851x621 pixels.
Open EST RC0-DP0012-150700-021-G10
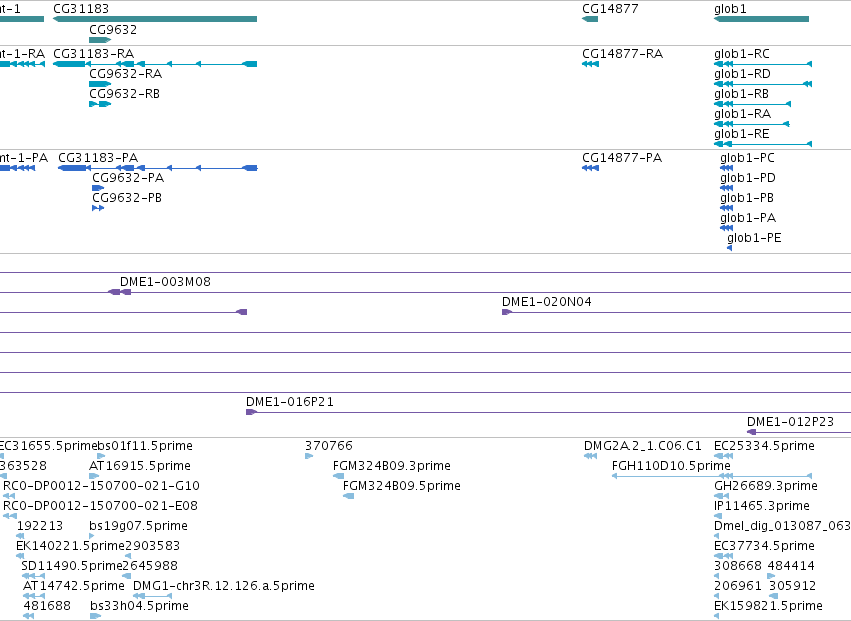click(101, 486)
